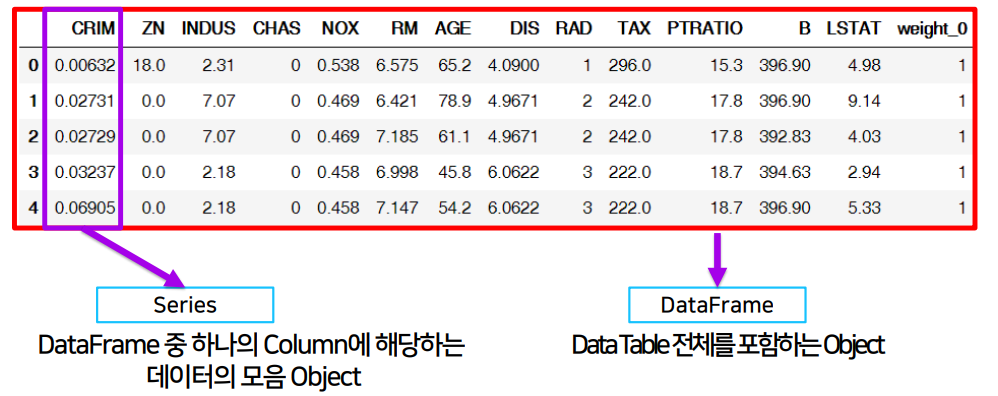Select the INDUS value 2.31
998x396 pixels.
218,65
